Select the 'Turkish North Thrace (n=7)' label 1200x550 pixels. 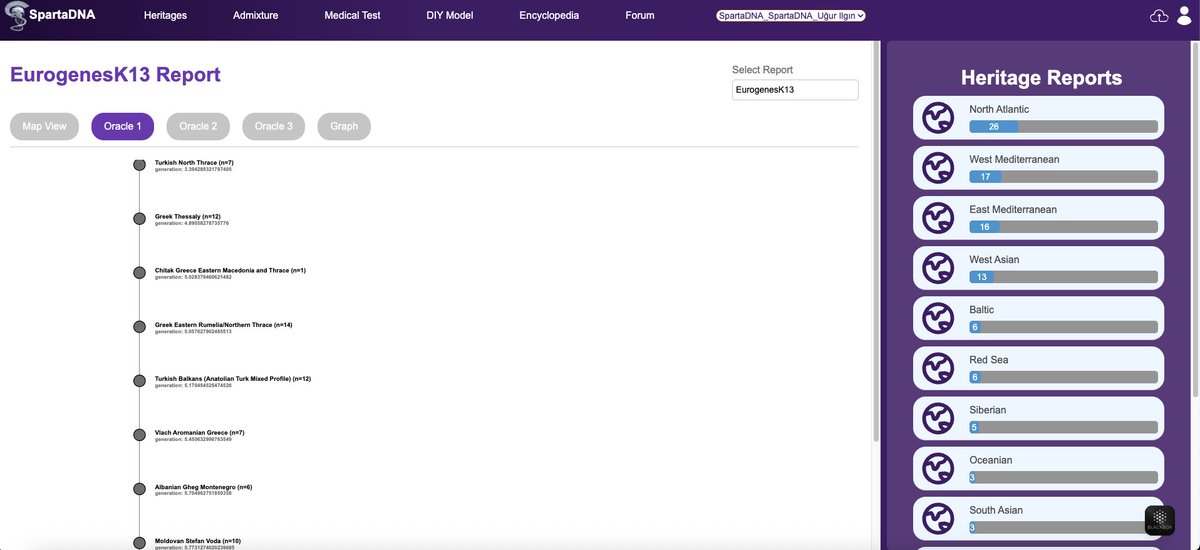[194, 162]
